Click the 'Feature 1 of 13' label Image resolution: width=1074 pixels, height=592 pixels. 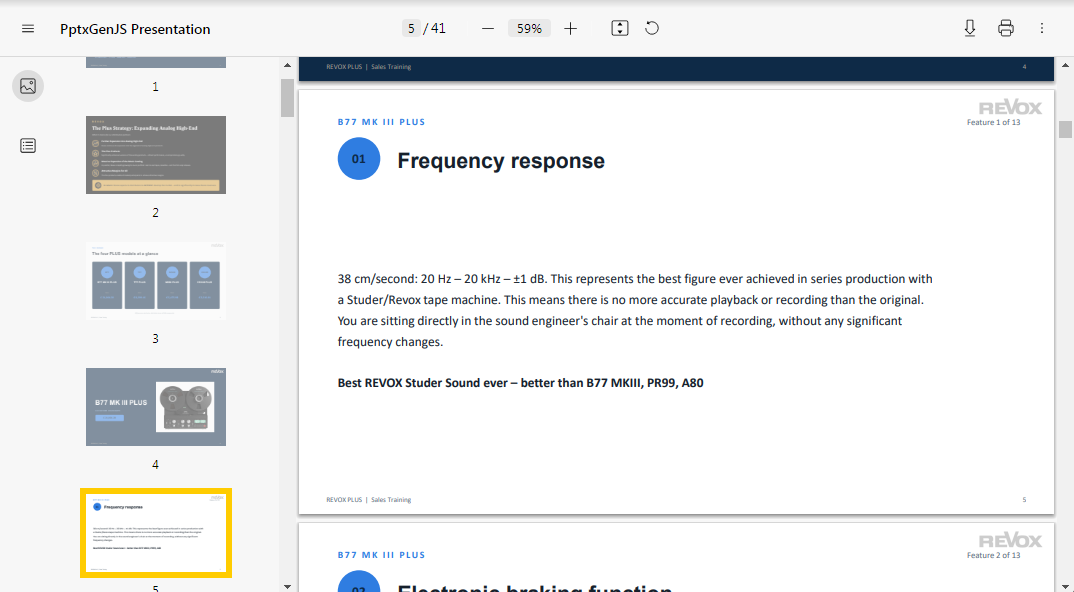pyautogui.click(x=993, y=122)
